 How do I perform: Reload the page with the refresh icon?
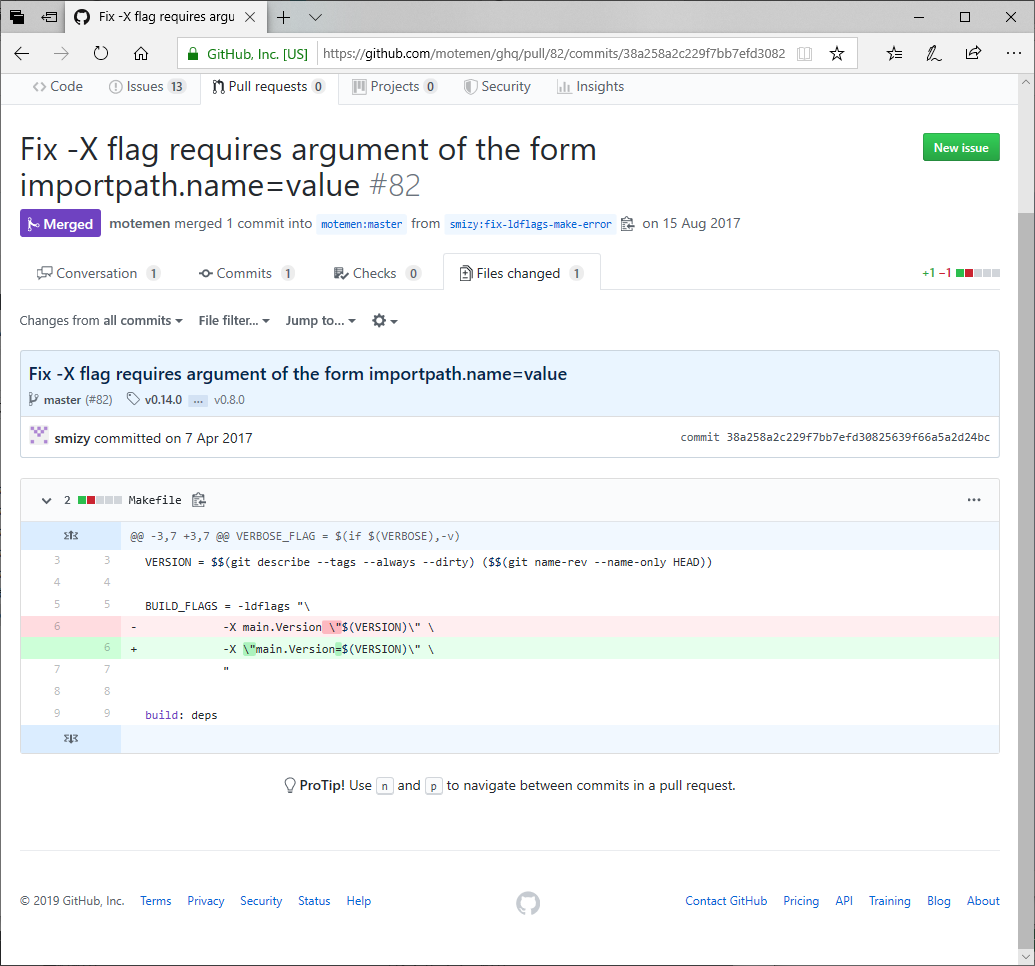(101, 53)
